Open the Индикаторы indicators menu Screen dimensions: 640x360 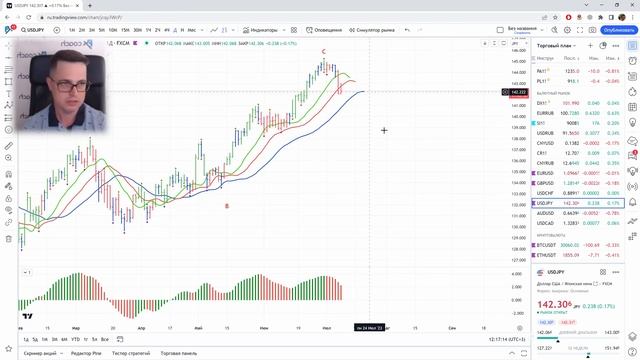tap(260, 30)
